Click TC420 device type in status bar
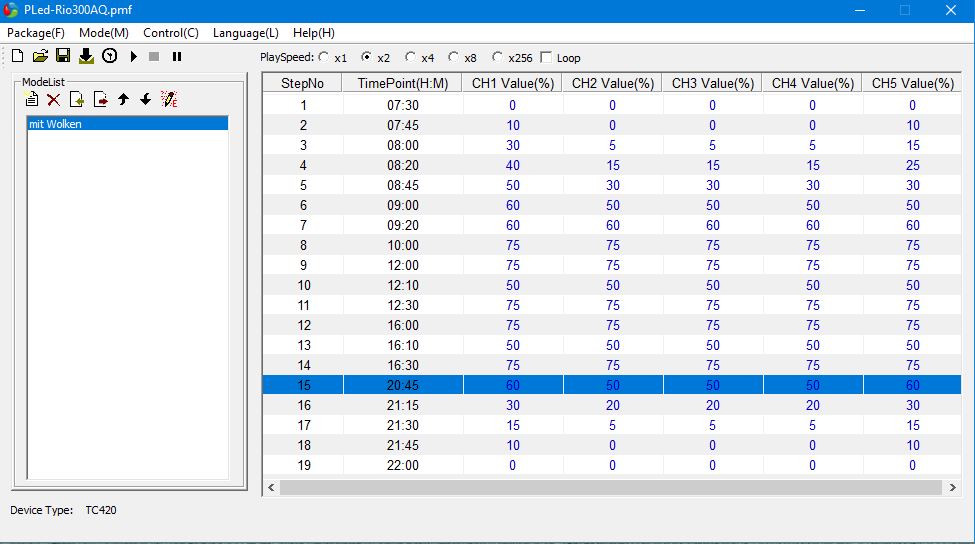Image resolution: width=975 pixels, height=544 pixels. 101,510
